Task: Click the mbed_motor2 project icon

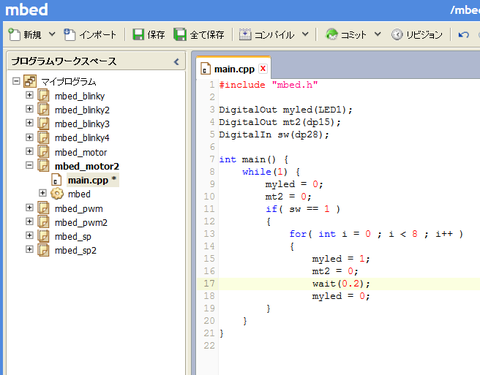Action: click(x=43, y=166)
